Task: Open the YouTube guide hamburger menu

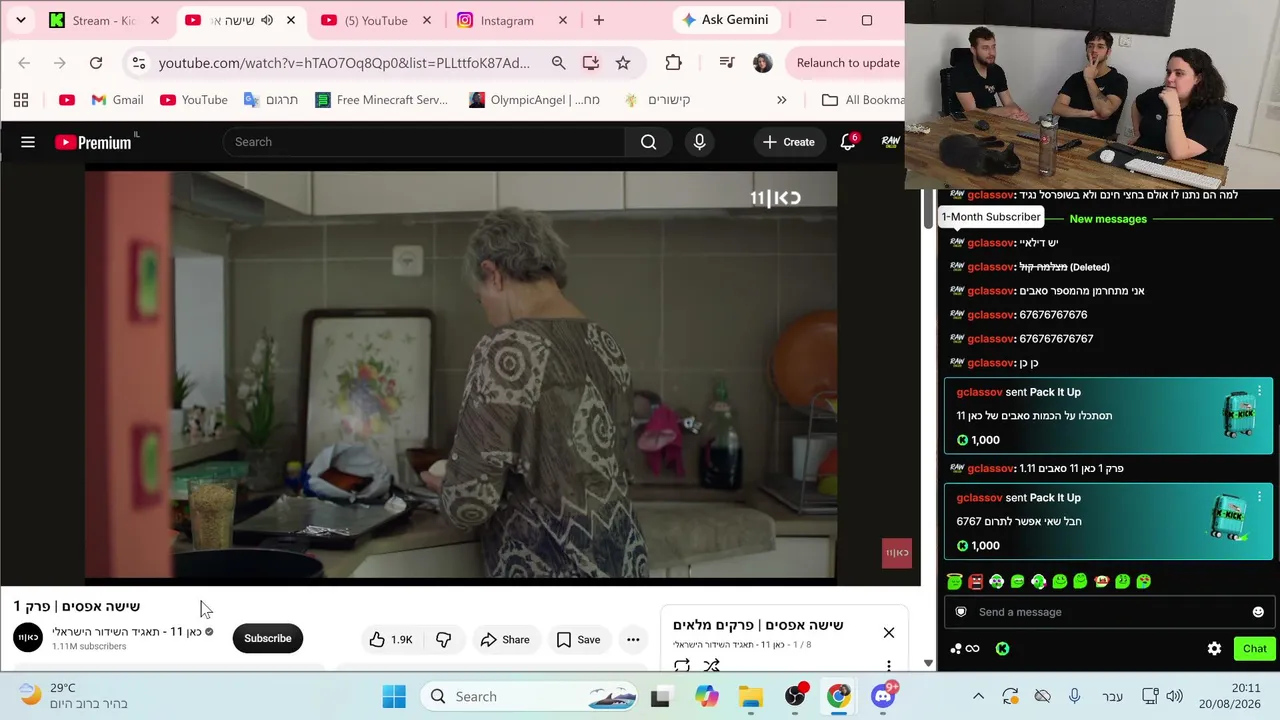Action: coord(28,142)
